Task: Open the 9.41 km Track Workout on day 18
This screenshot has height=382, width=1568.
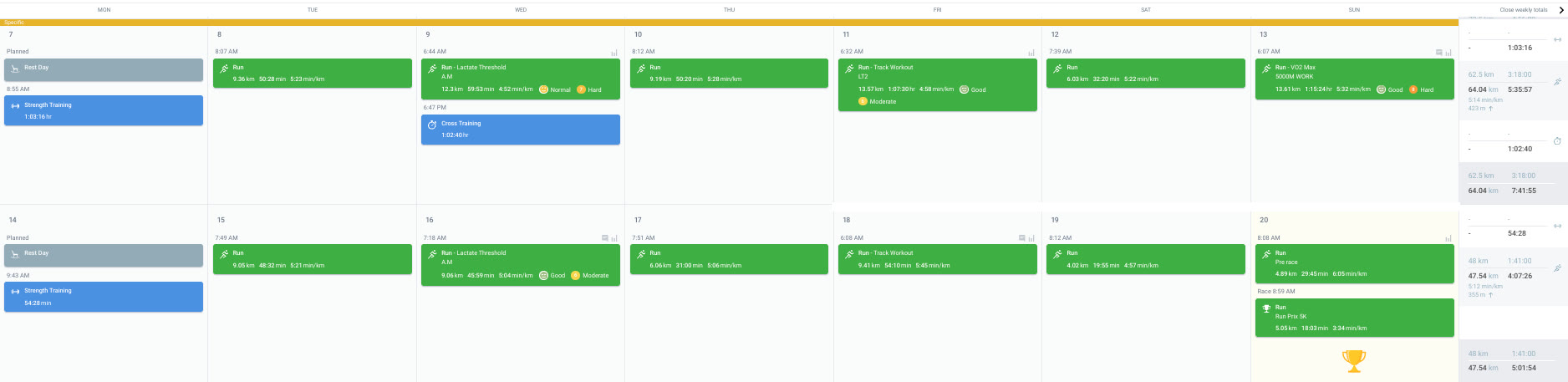Action: [x=938, y=259]
